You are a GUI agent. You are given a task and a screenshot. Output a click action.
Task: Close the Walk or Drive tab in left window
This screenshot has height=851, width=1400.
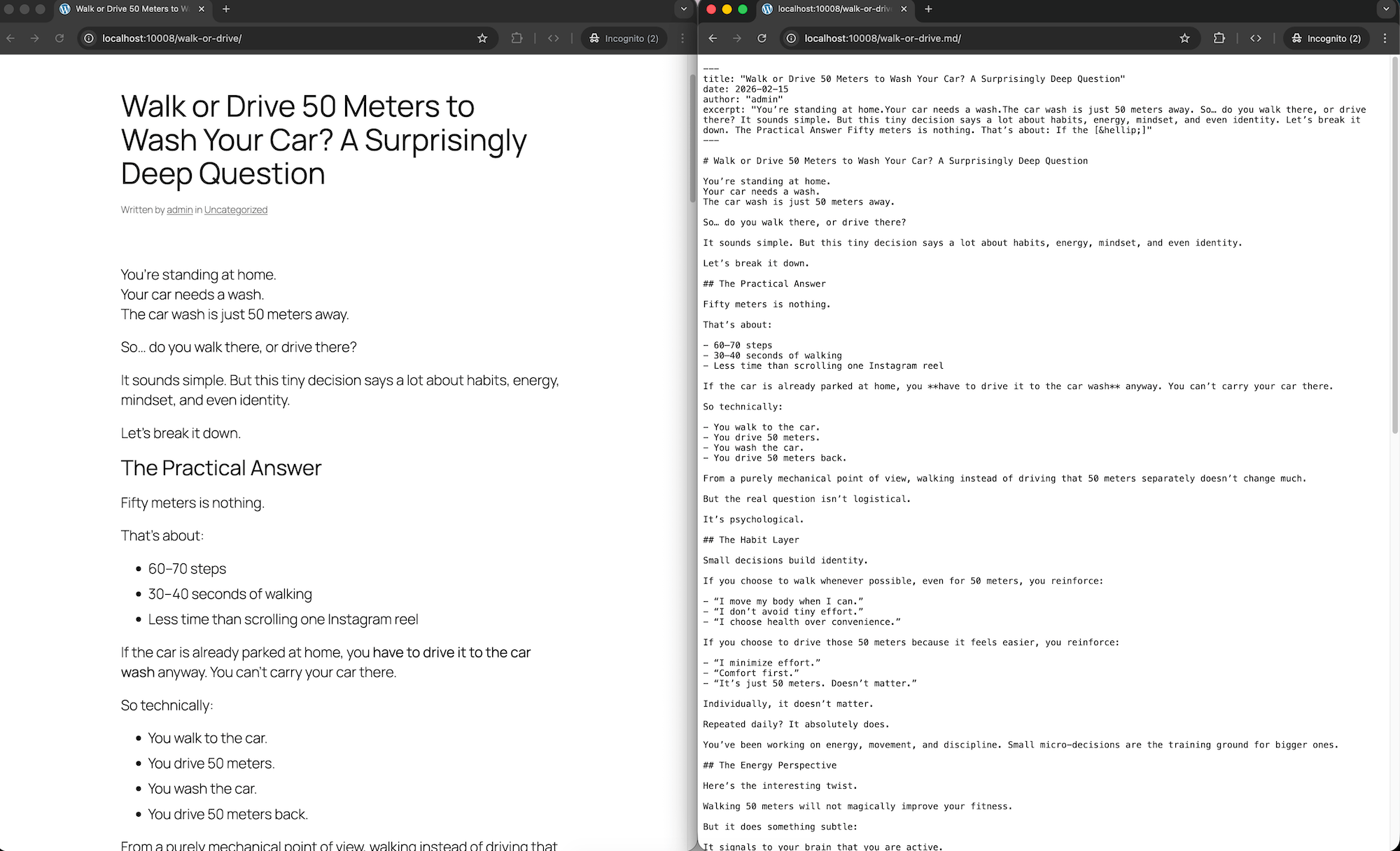pyautogui.click(x=202, y=9)
